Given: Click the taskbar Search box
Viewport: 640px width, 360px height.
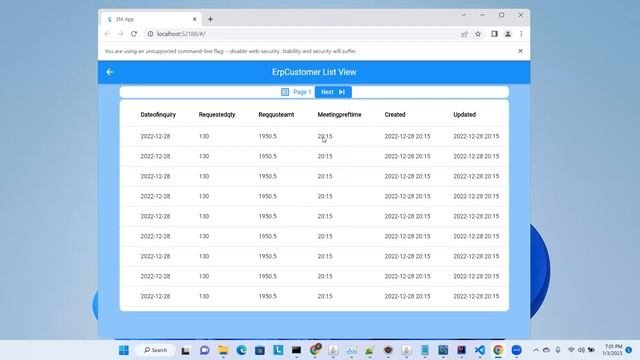Looking at the screenshot, I should coord(155,350).
